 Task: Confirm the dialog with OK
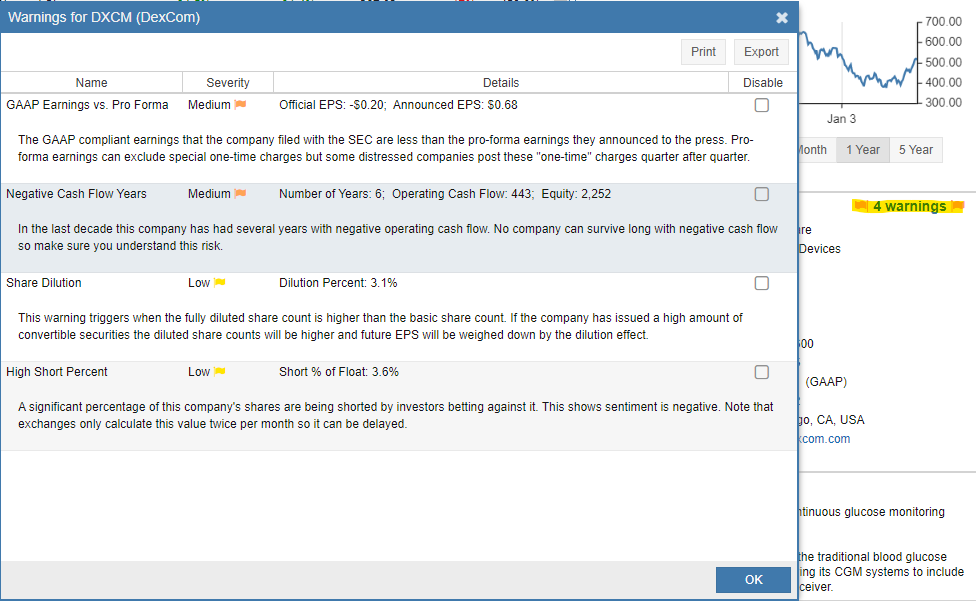[x=753, y=580]
